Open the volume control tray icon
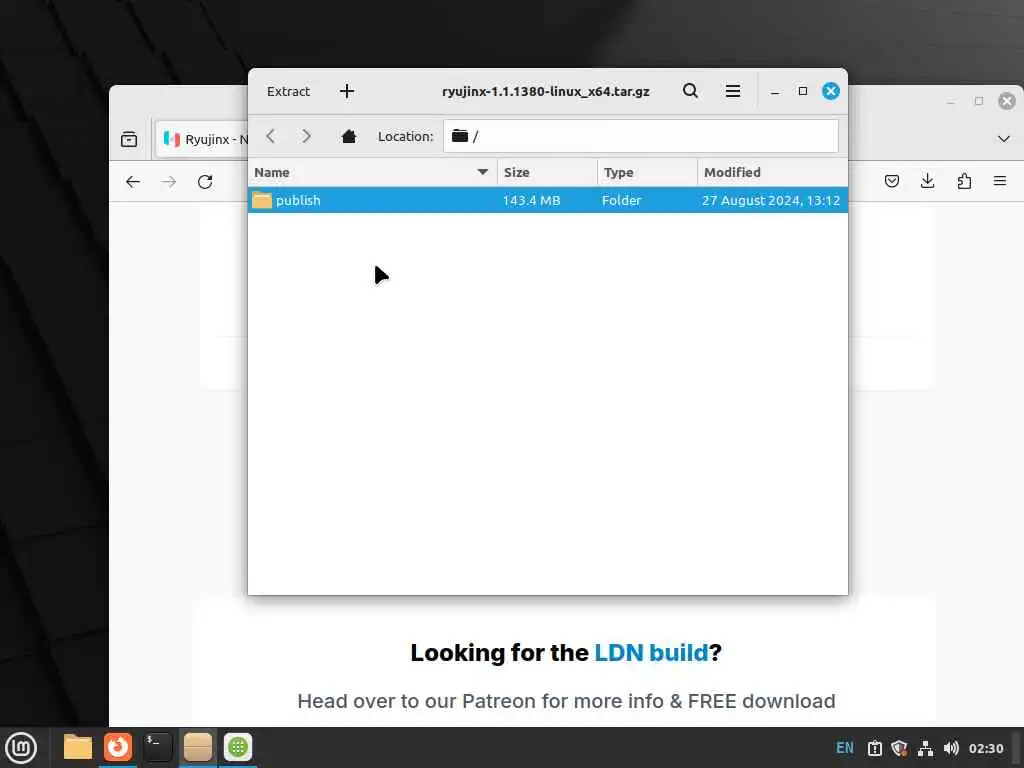Screen dimensions: 1024x768 [952, 748]
